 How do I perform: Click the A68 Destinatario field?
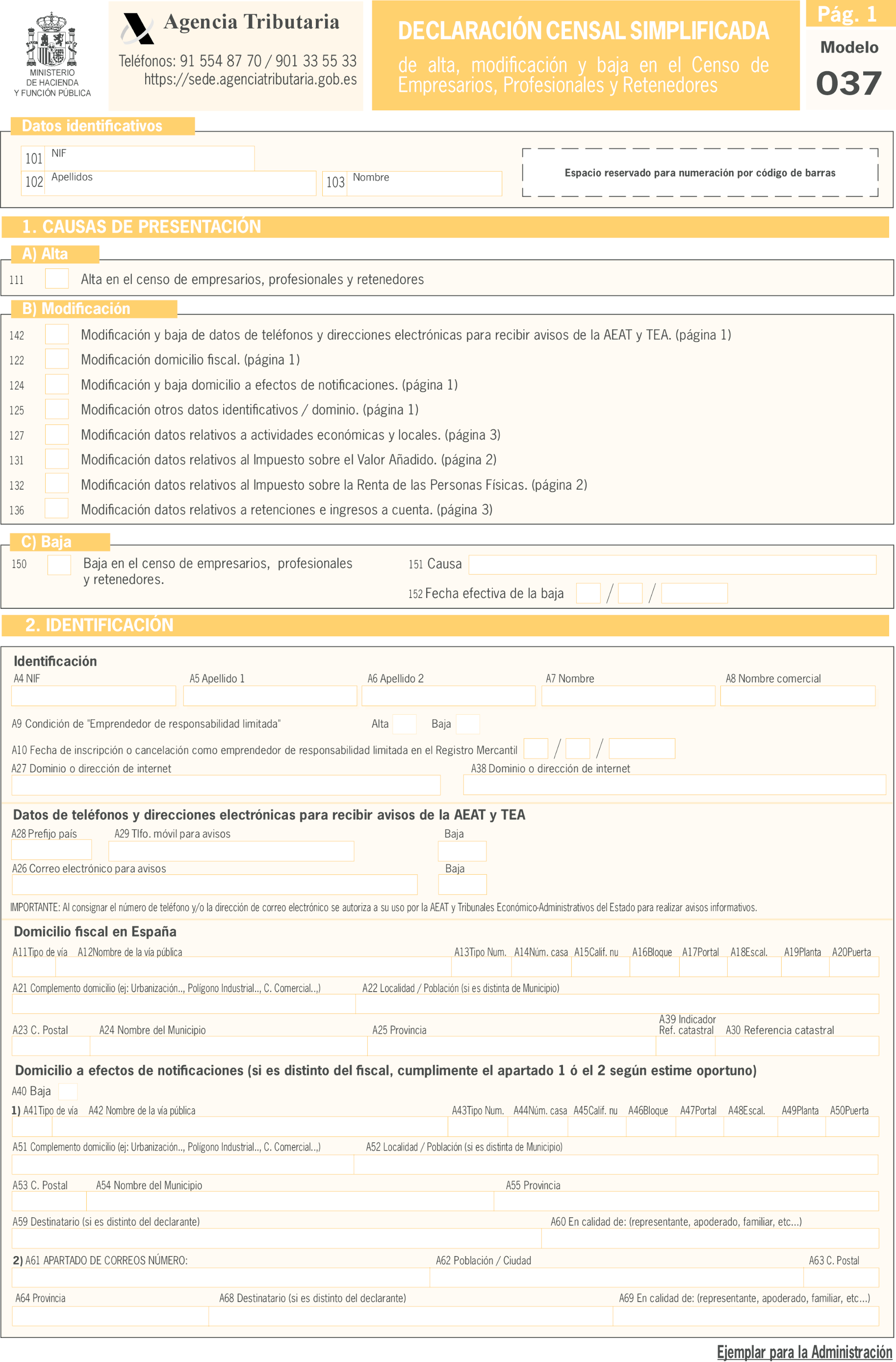coord(411,1316)
